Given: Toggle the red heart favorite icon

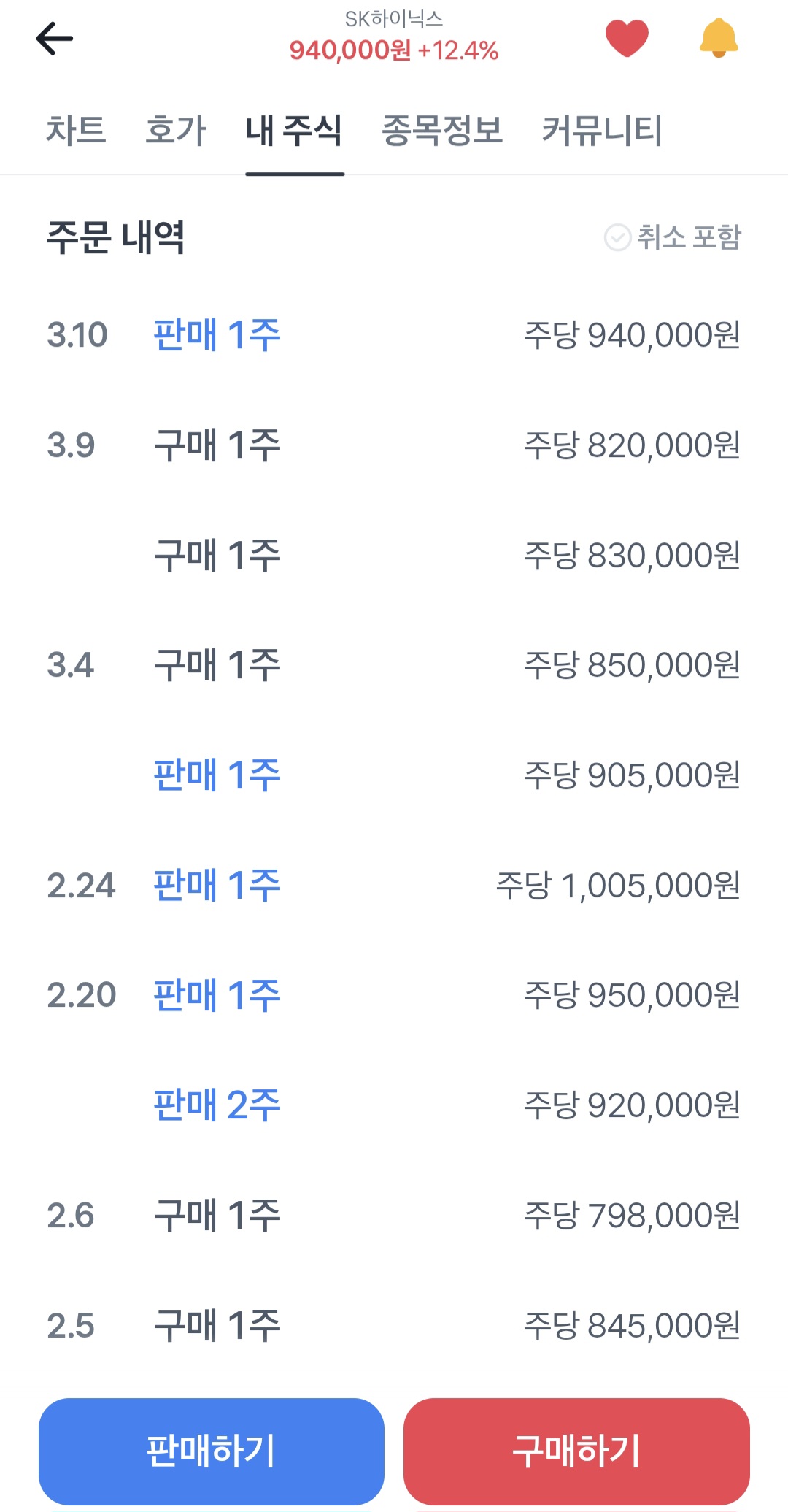Looking at the screenshot, I should (627, 38).
